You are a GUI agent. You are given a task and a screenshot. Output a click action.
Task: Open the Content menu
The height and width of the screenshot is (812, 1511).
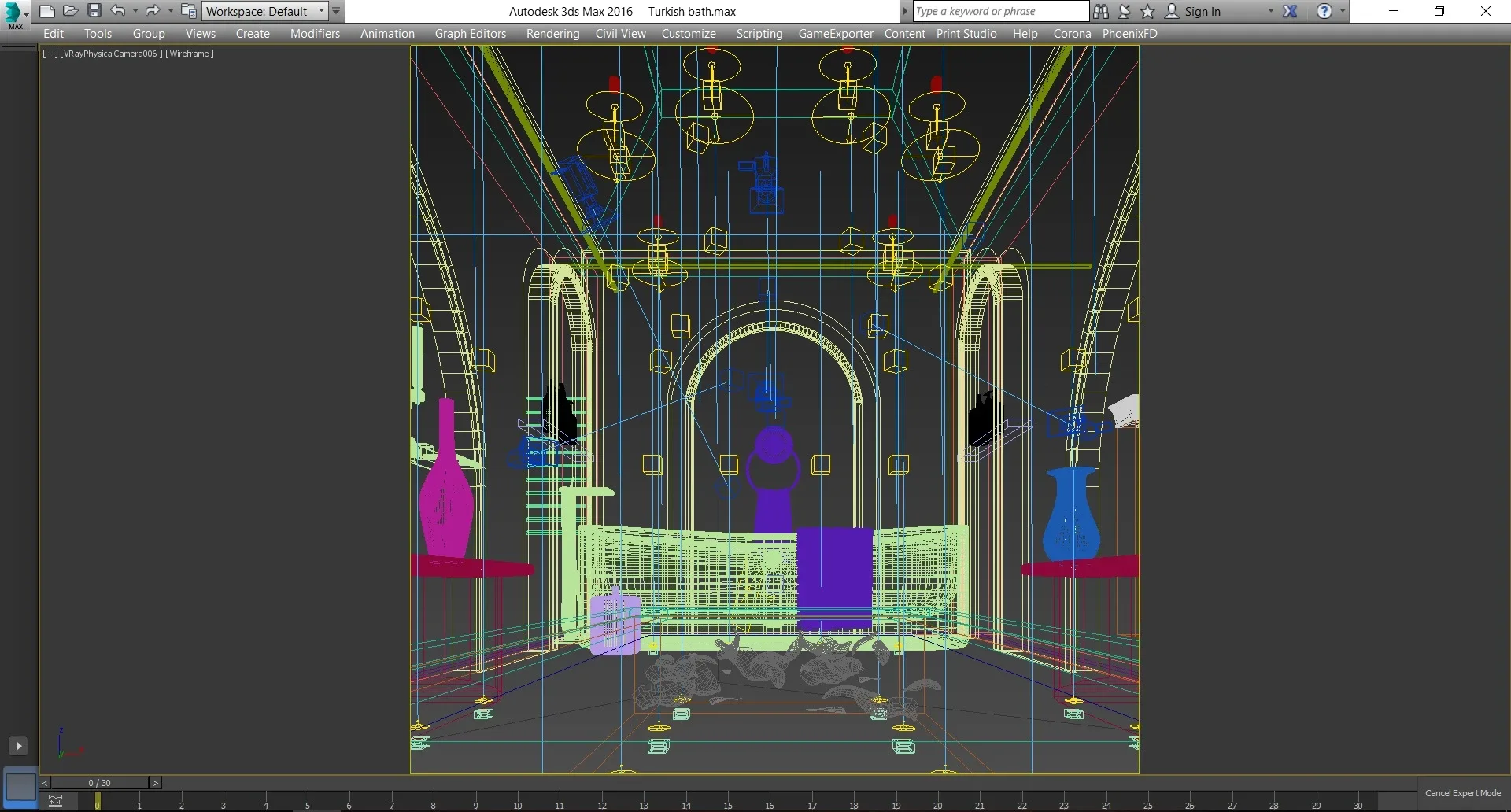coord(904,34)
